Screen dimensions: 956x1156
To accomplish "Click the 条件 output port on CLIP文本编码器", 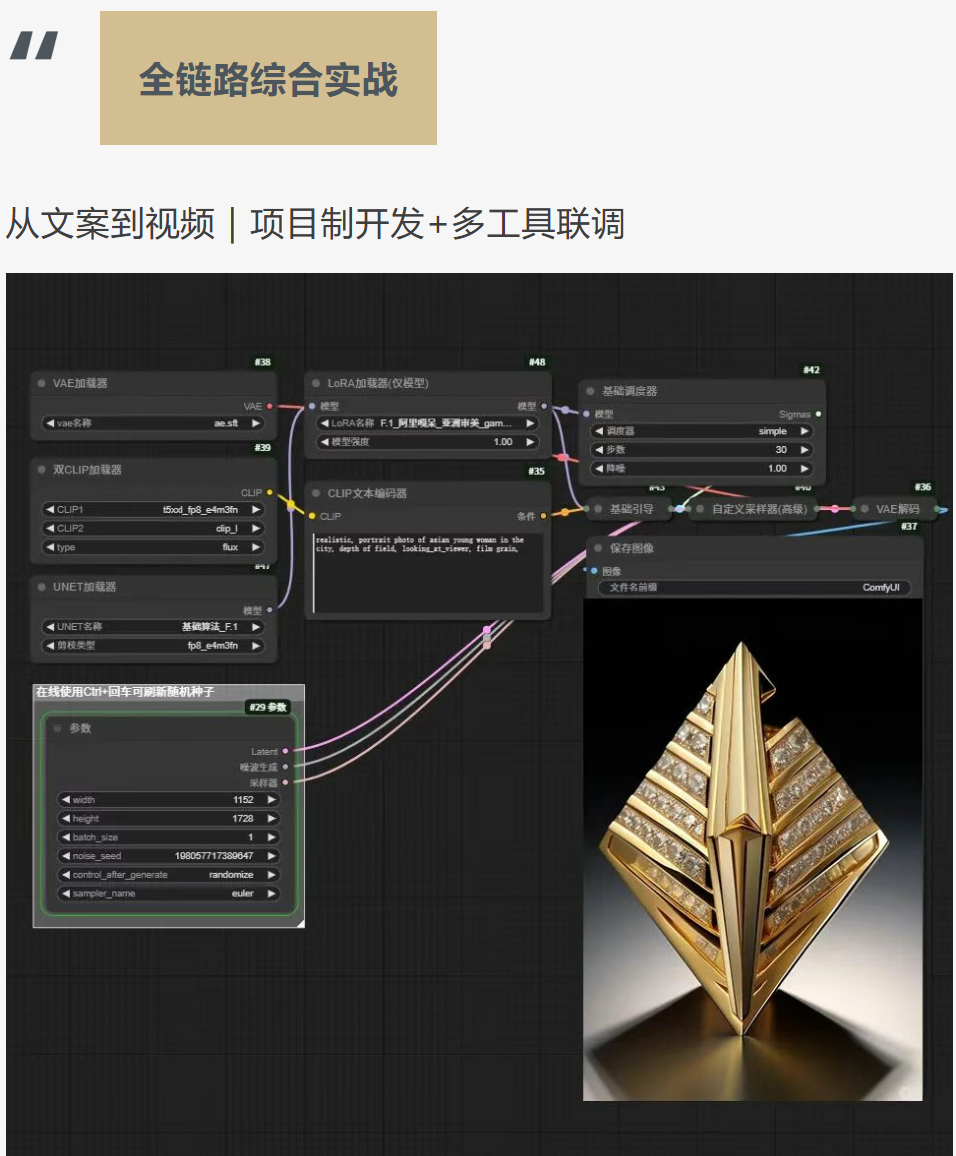I will (x=544, y=516).
